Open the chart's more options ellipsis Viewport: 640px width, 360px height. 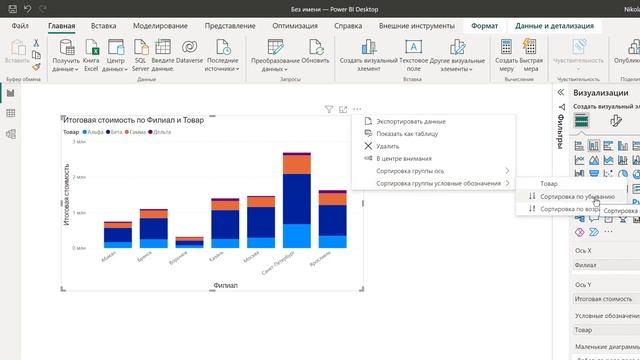coord(357,109)
